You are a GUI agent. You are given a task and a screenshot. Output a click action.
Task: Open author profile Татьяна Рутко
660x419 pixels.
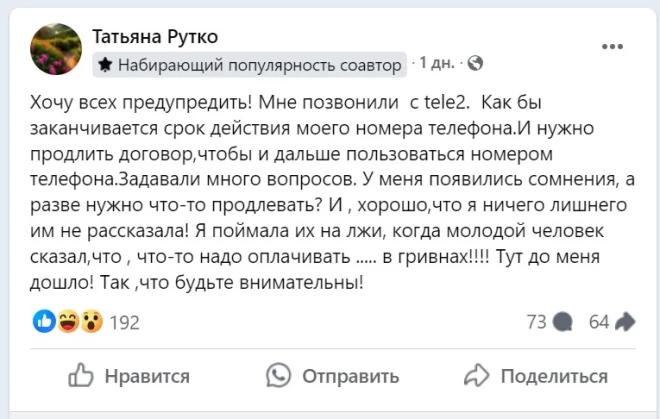coord(154,37)
